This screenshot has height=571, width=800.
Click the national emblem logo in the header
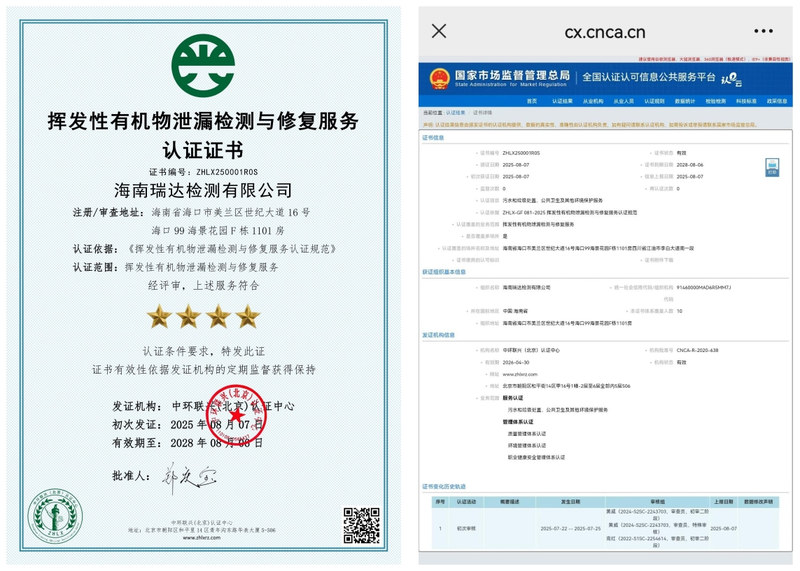(x=439, y=79)
